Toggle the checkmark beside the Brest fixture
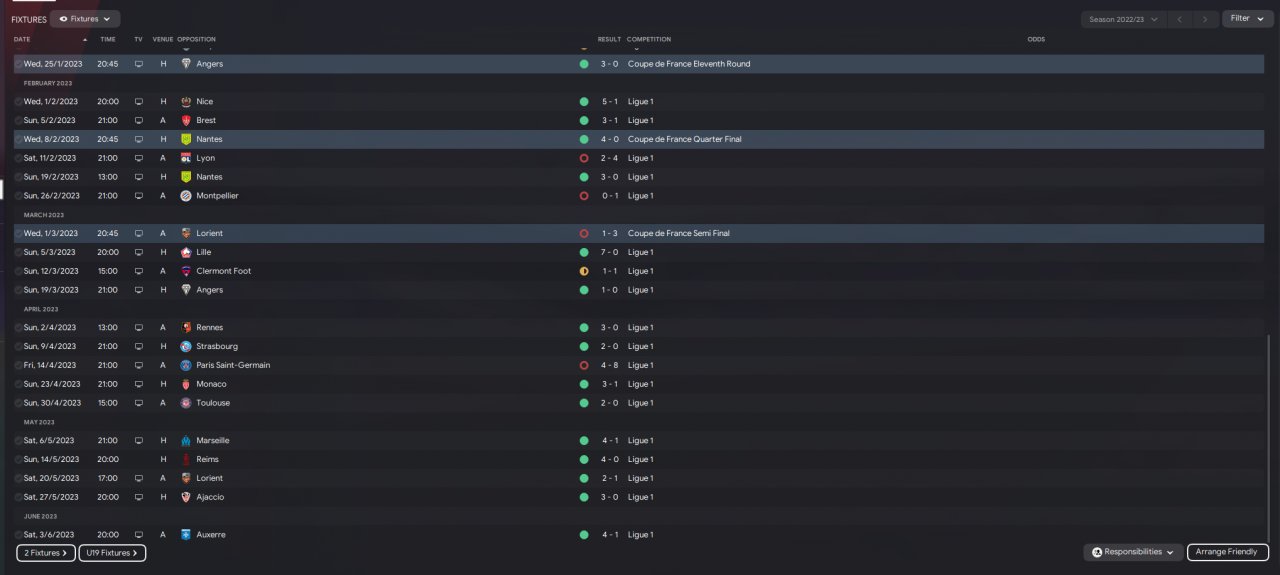This screenshot has height=575, width=1280. pos(19,120)
